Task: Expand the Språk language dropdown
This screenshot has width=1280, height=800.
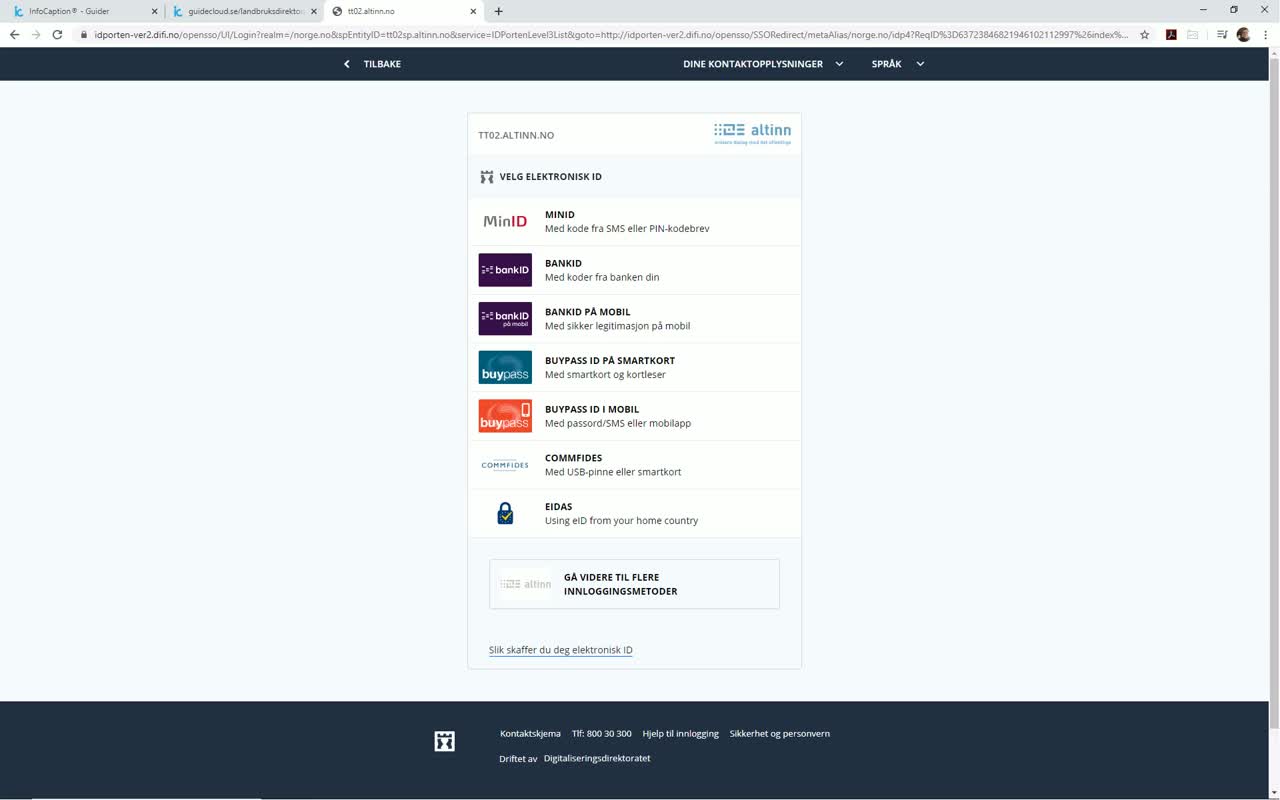Action: pyautogui.click(x=898, y=64)
